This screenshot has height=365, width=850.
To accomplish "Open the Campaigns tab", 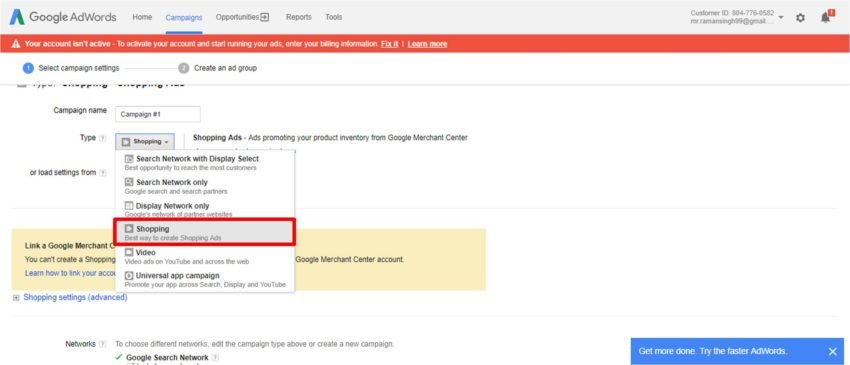I will click(184, 17).
